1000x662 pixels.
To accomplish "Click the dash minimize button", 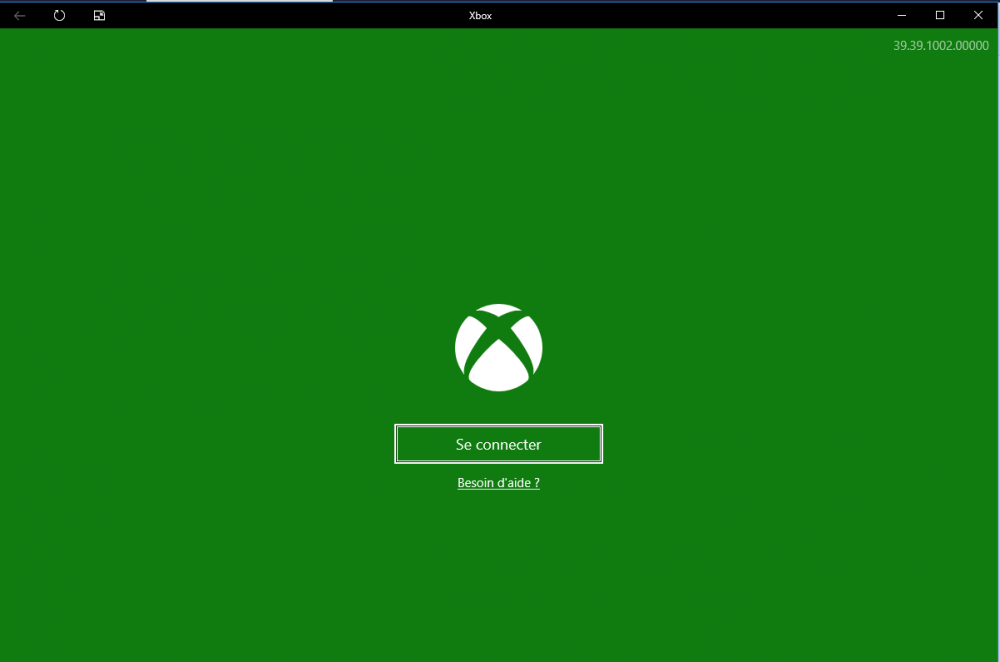I will pyautogui.click(x=902, y=15).
